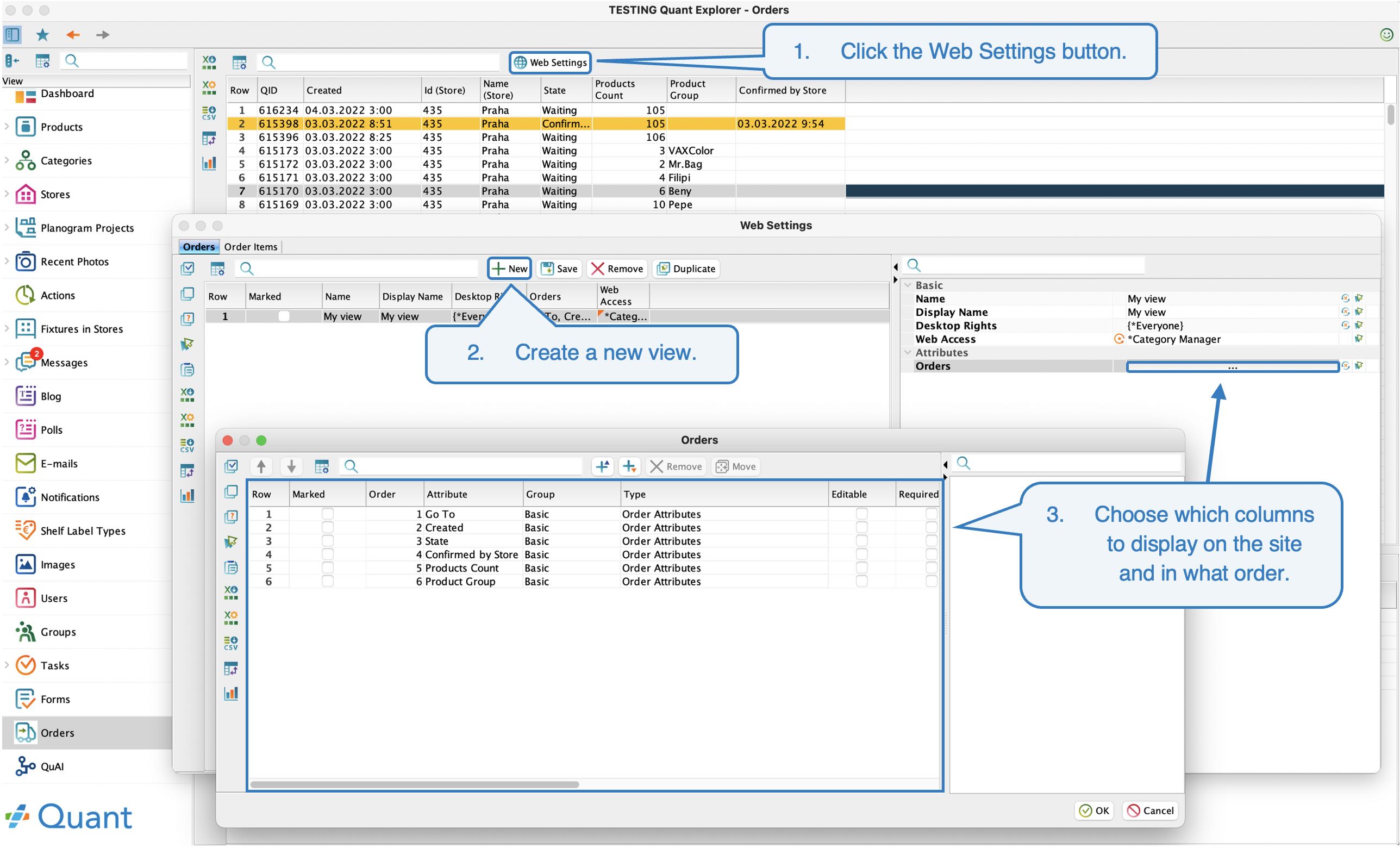Viewport: 1400px width, 848px height.
Task: Open the Orders attribute ellipsis field
Action: pos(1233,366)
